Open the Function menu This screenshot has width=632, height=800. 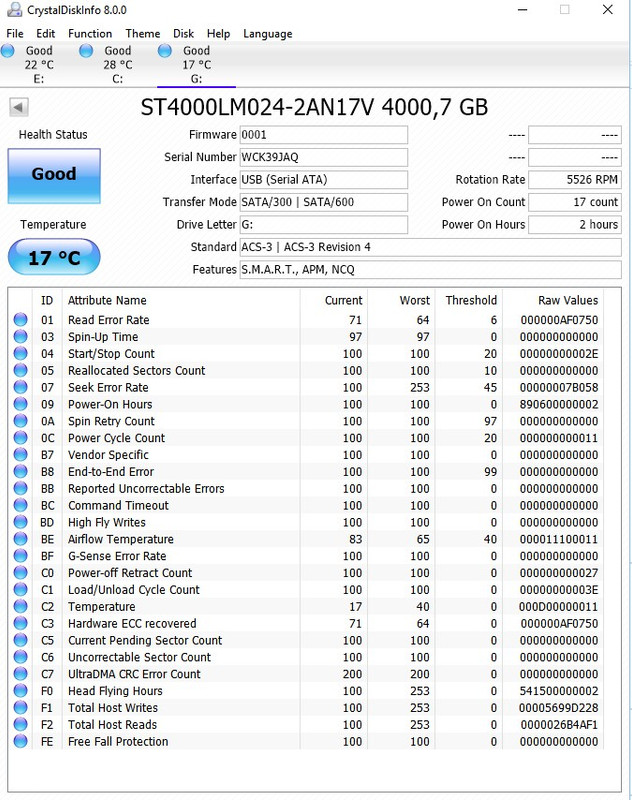pos(90,34)
